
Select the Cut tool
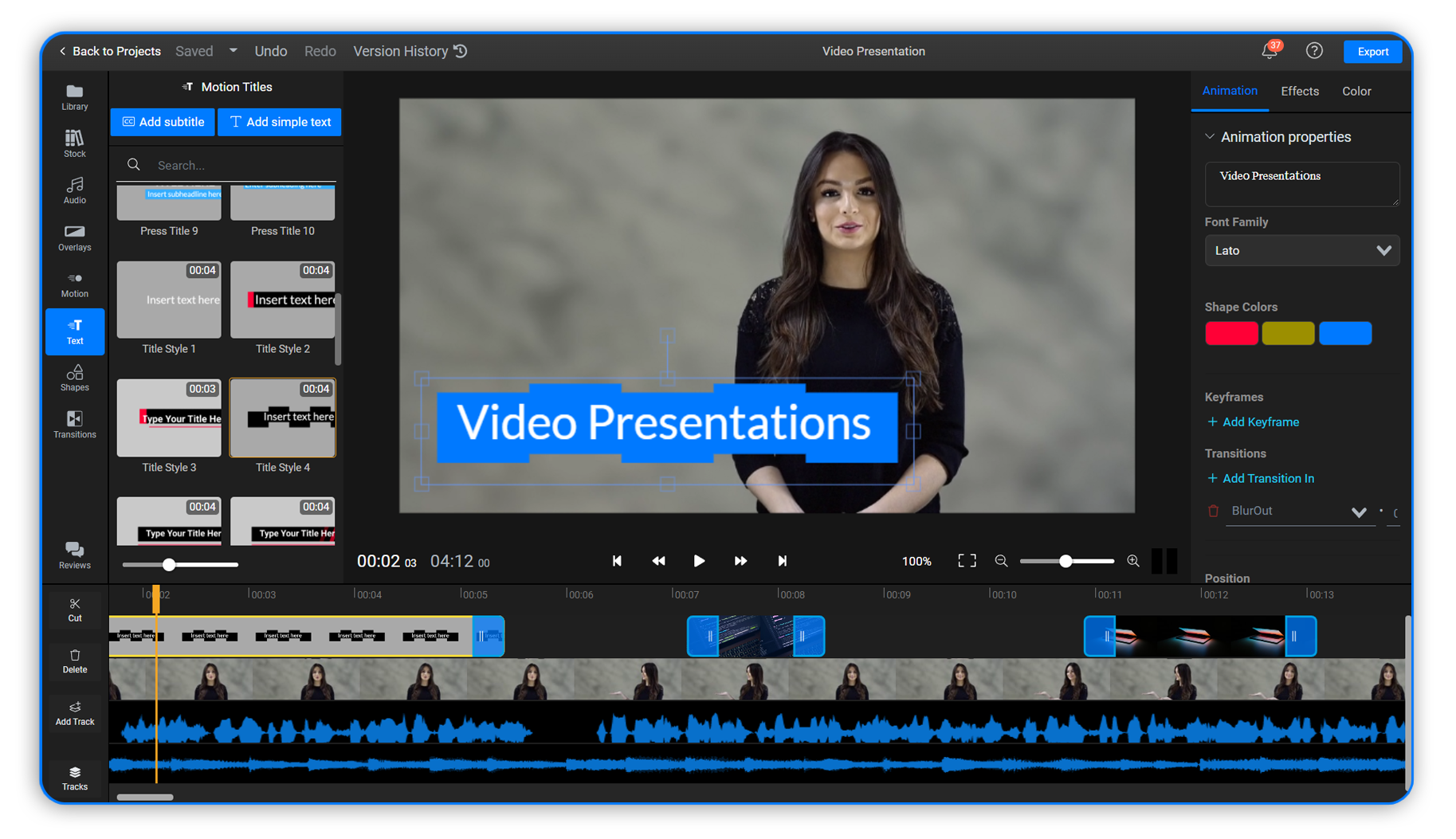74,610
